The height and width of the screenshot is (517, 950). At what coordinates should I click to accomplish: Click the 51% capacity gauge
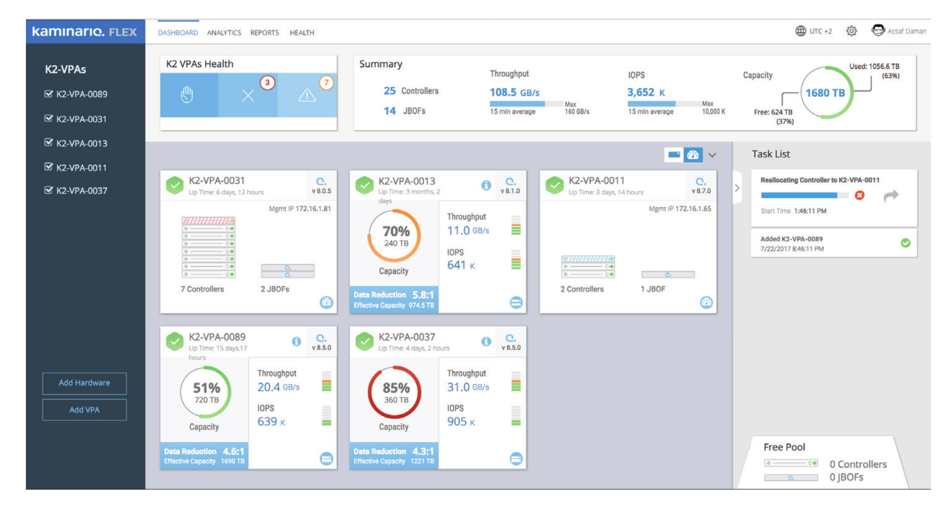point(206,392)
